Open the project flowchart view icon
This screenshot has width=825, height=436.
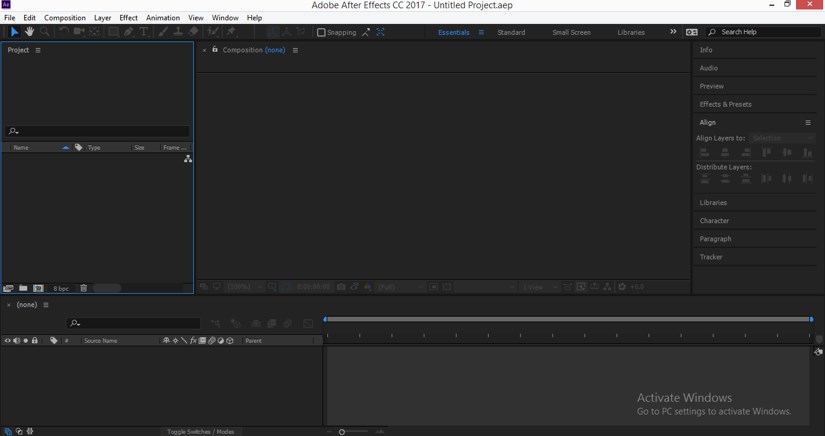click(188, 159)
